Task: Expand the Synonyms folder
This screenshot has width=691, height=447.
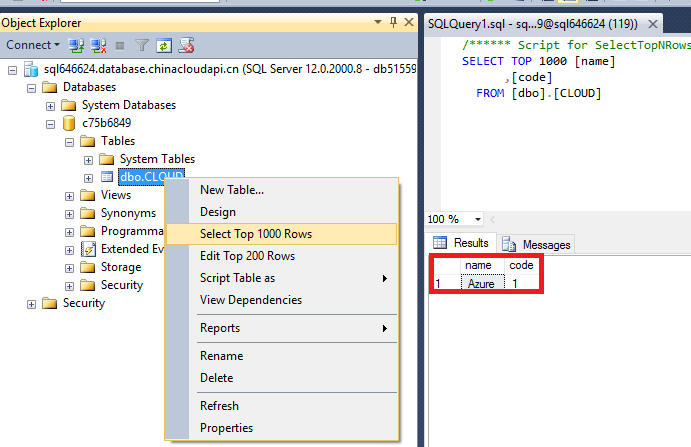Action: [69, 214]
